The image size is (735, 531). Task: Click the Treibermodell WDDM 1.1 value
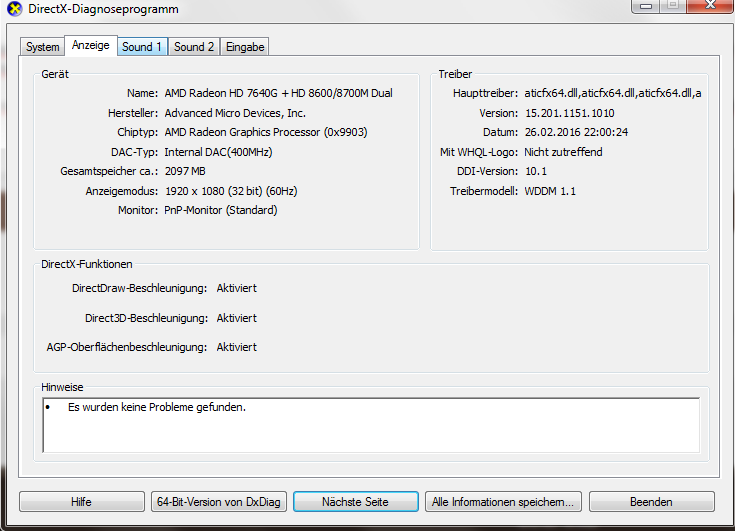pyautogui.click(x=550, y=191)
